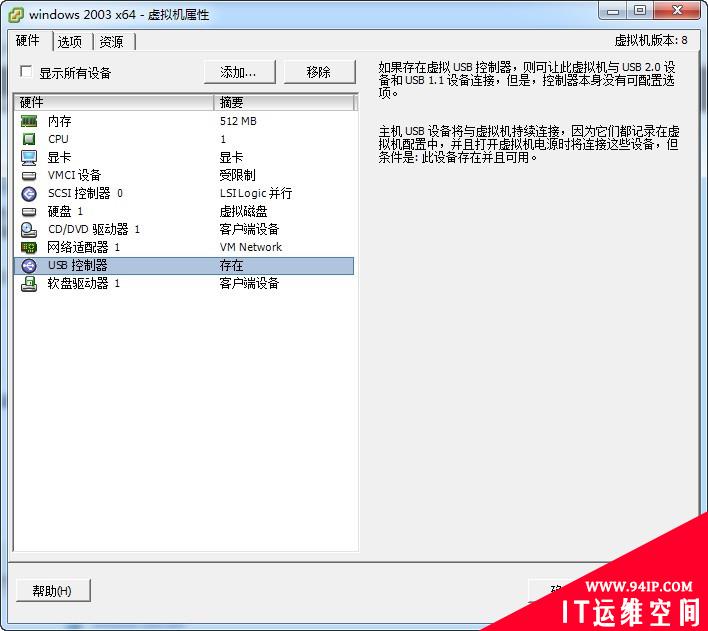Sort by the 硬件 column header

[113, 103]
